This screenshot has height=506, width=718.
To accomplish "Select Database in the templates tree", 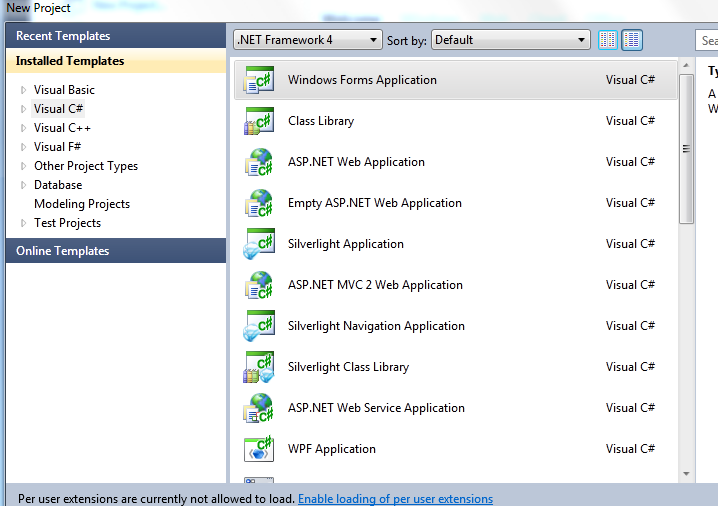I will pos(58,185).
